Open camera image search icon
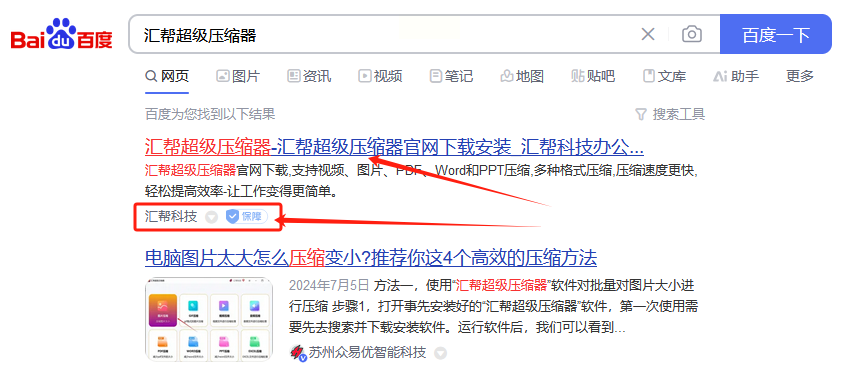The width and height of the screenshot is (858, 381). 692,34
